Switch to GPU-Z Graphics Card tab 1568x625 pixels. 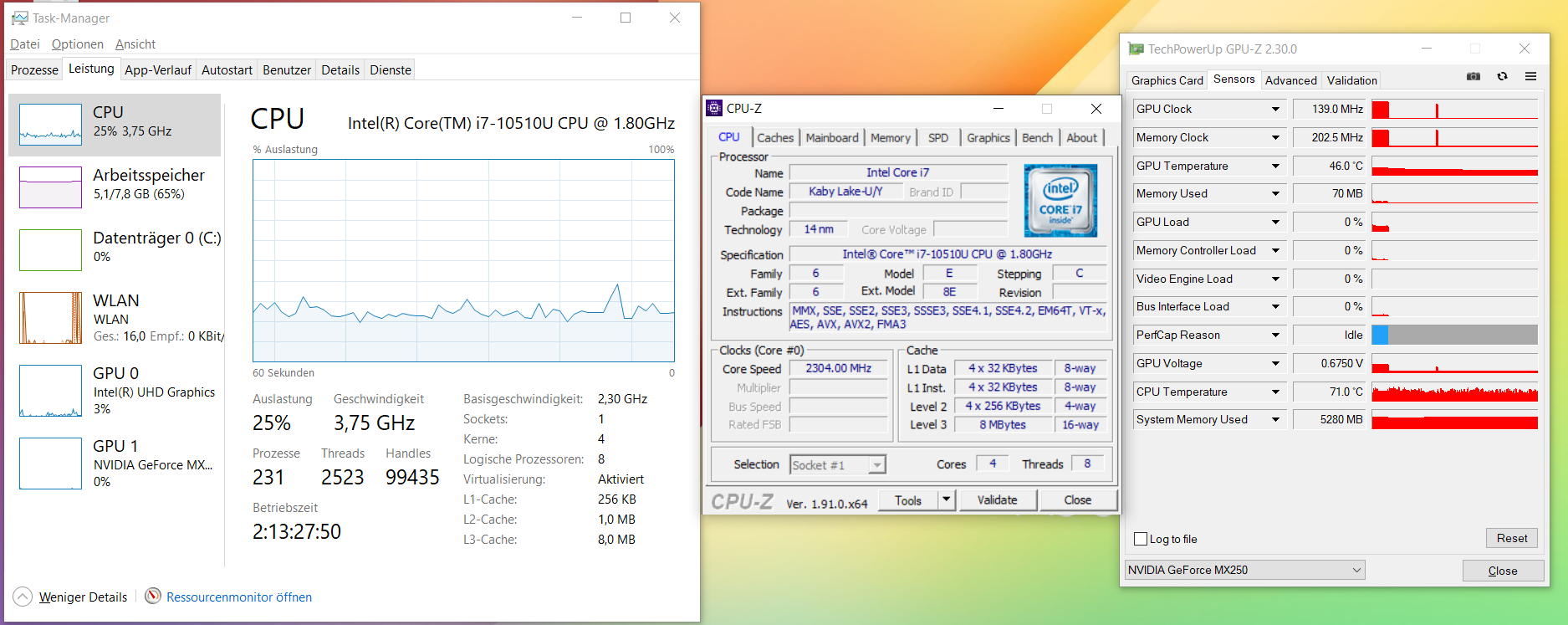point(1167,80)
